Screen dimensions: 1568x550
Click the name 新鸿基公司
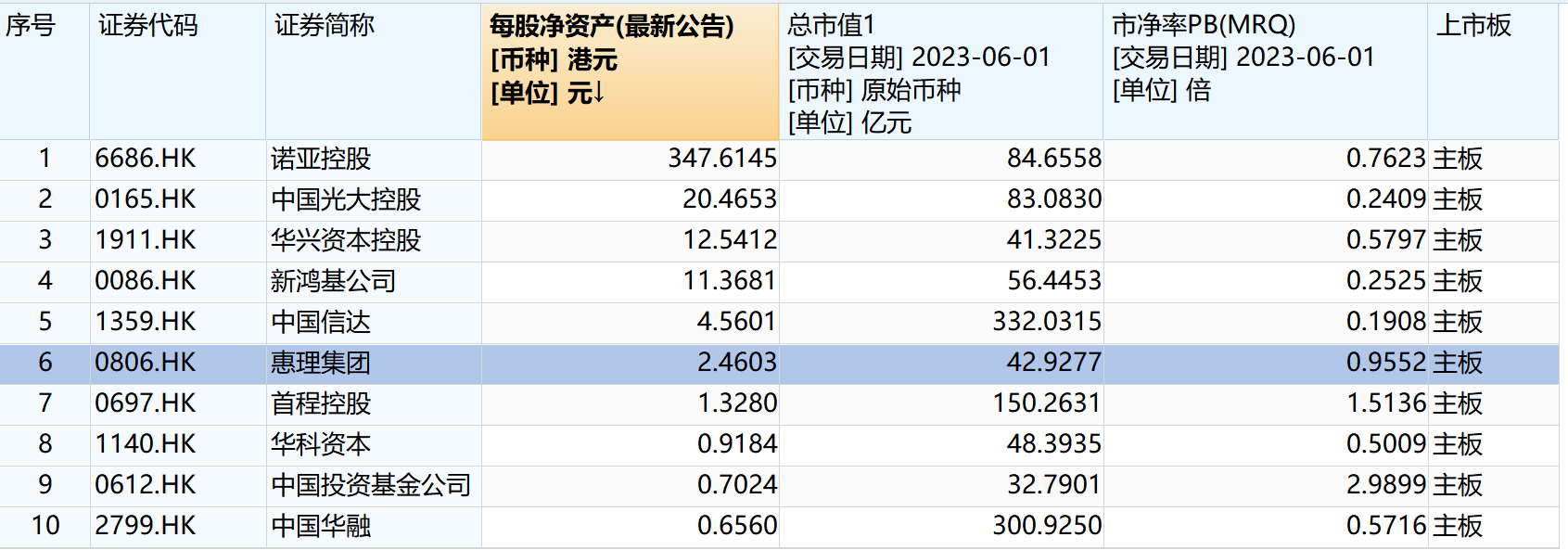click(x=334, y=281)
